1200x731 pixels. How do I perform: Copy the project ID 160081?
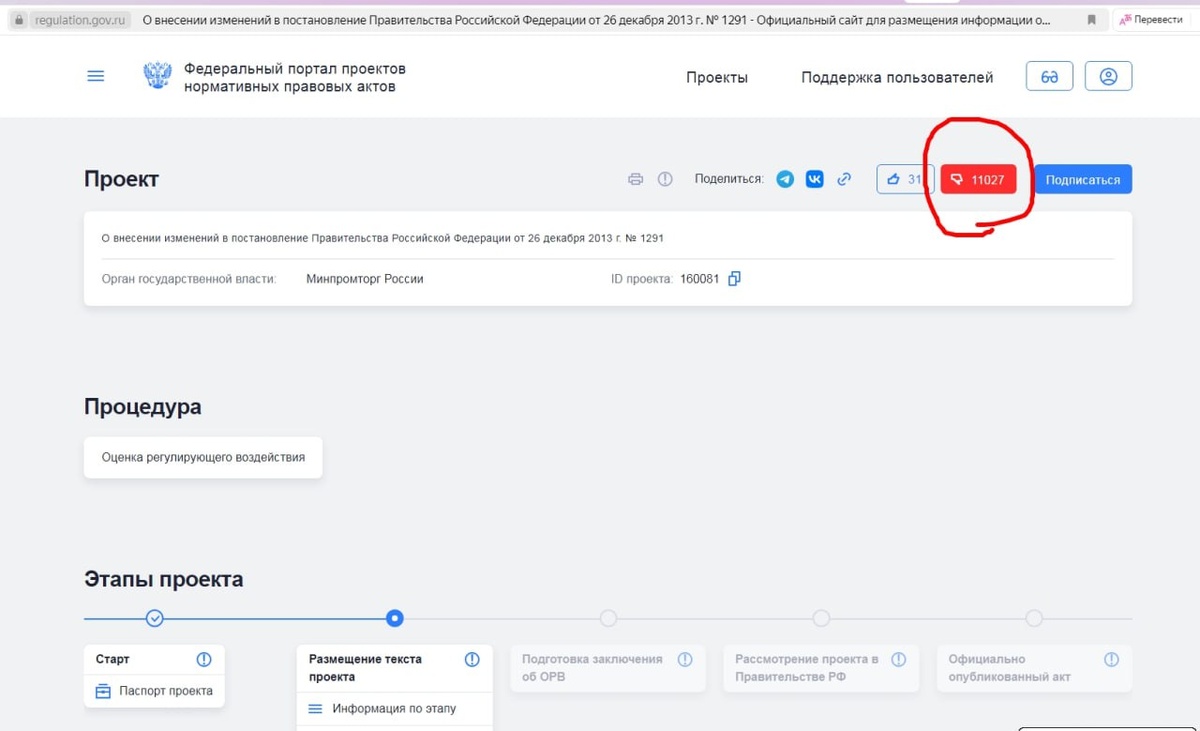(735, 279)
